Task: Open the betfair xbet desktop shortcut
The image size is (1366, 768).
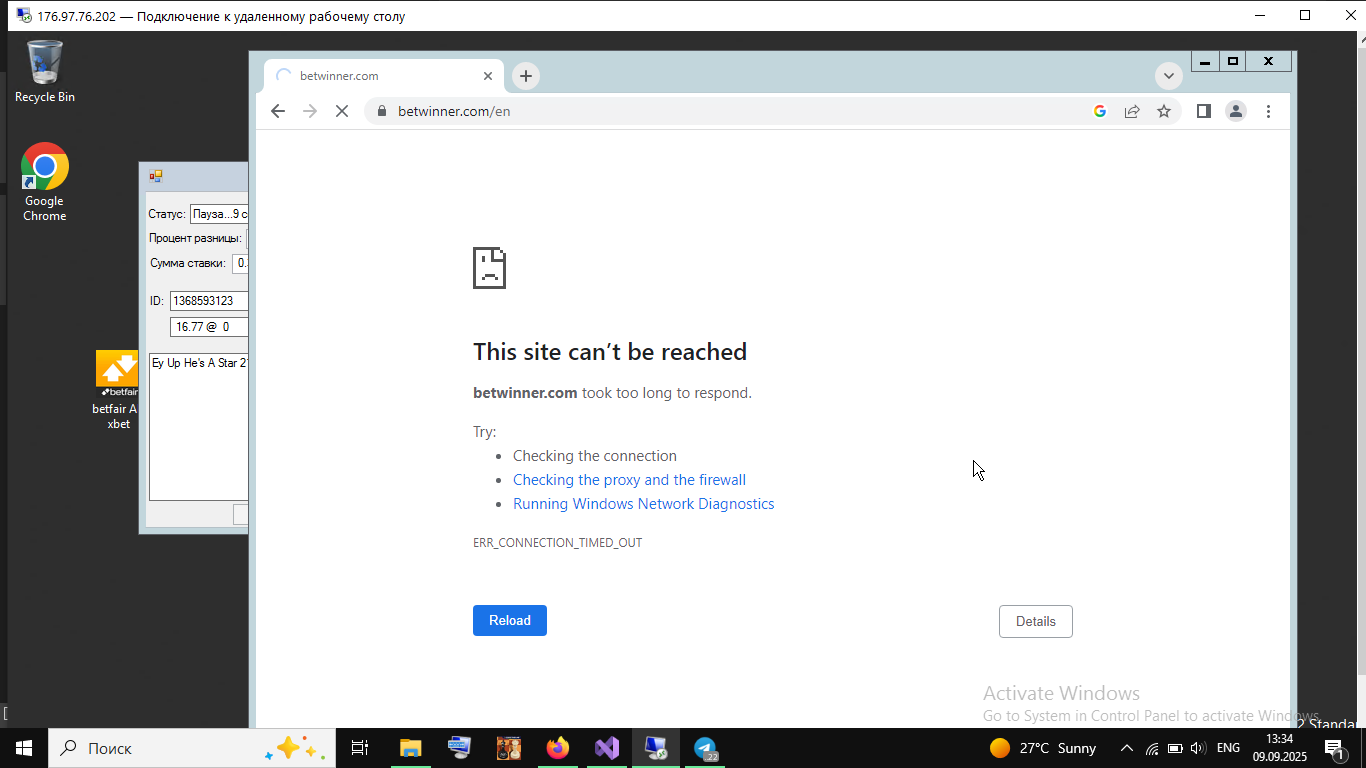Action: coord(118,390)
